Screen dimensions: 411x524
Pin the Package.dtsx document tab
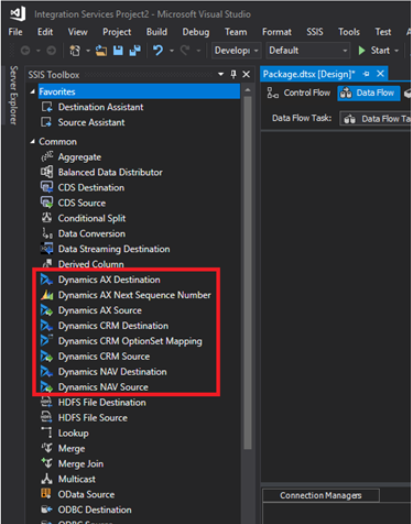tap(366, 74)
